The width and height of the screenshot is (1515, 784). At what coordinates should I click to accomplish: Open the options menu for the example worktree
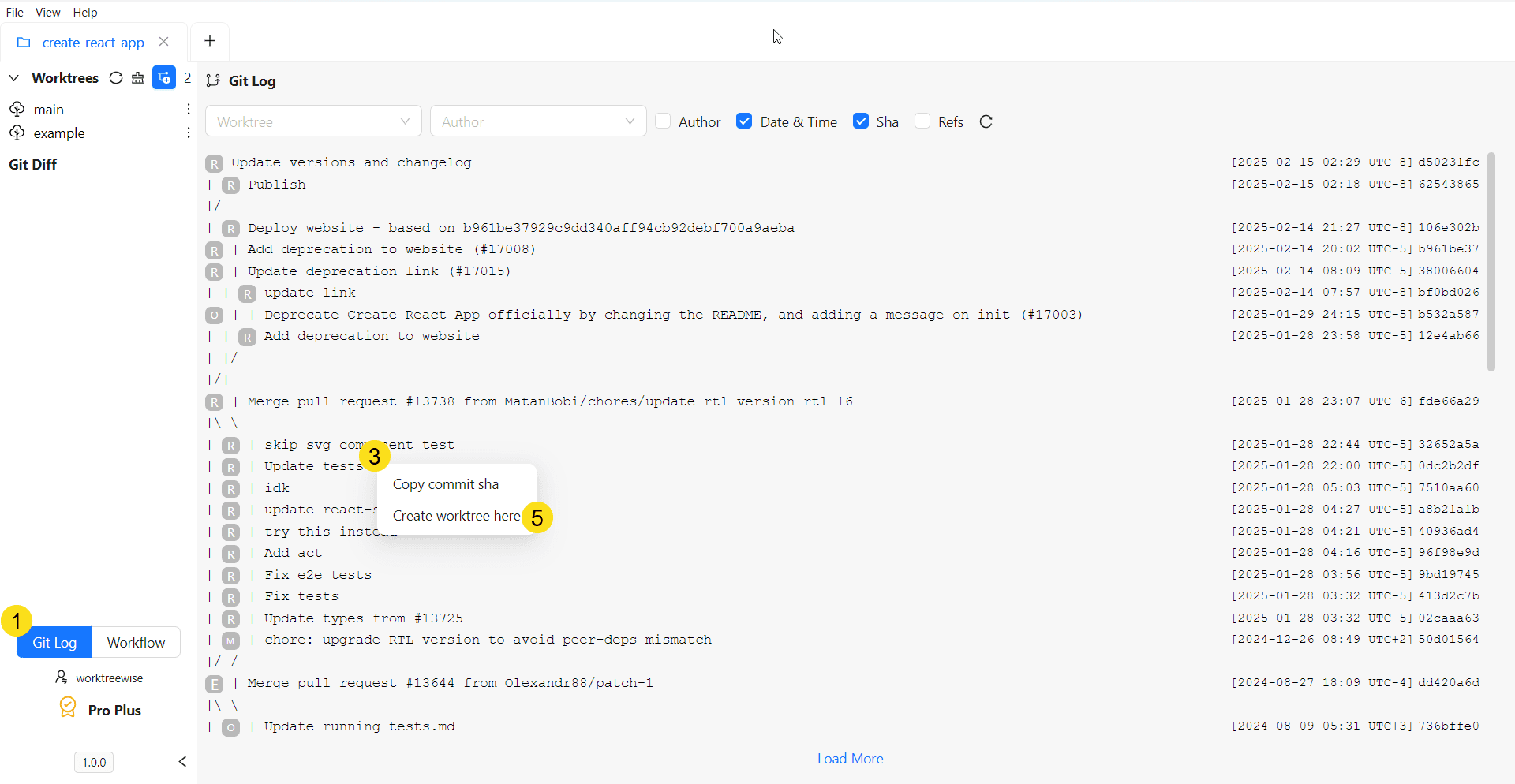188,133
